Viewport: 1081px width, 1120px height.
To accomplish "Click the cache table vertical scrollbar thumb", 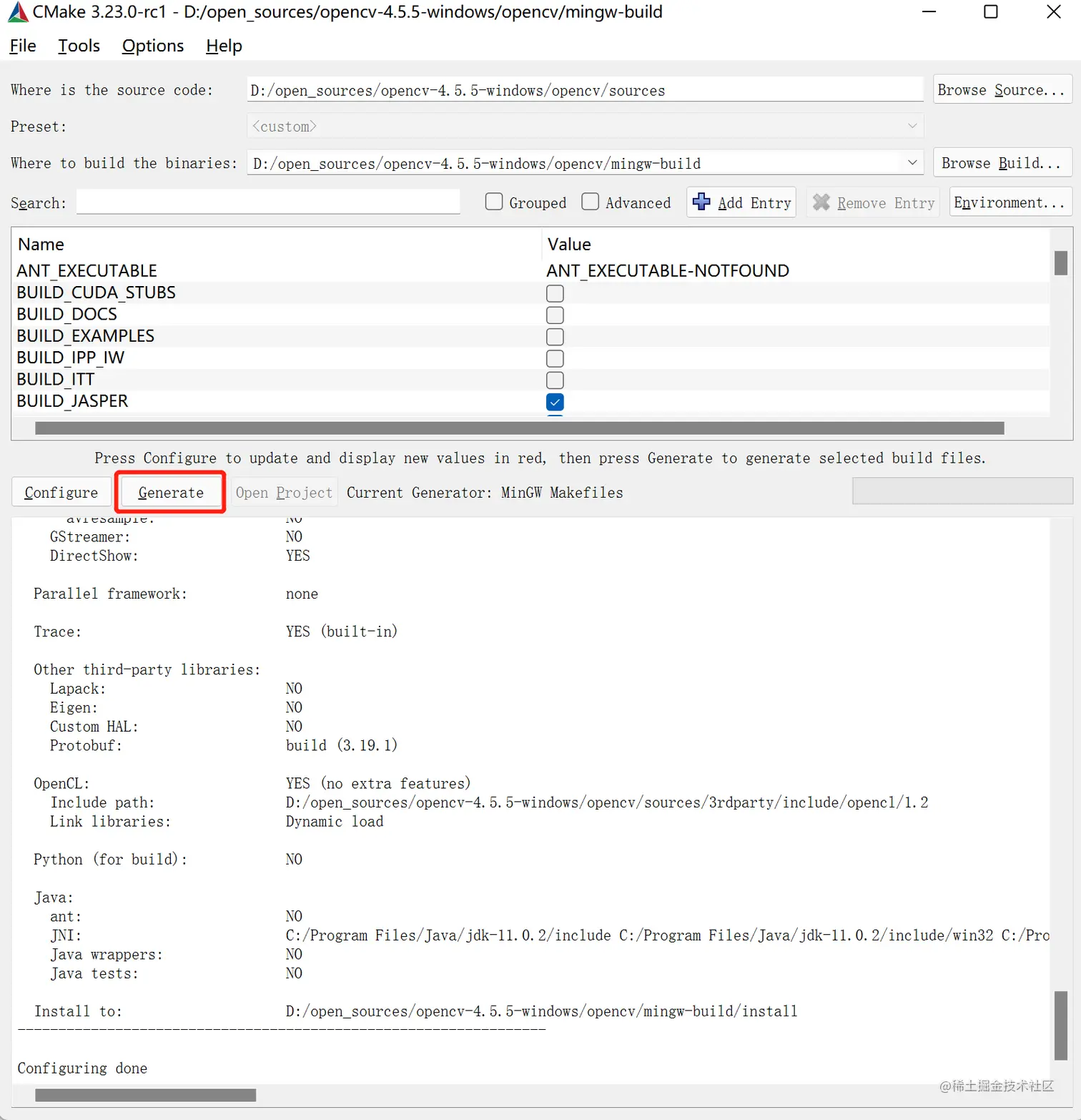I will click(1061, 262).
